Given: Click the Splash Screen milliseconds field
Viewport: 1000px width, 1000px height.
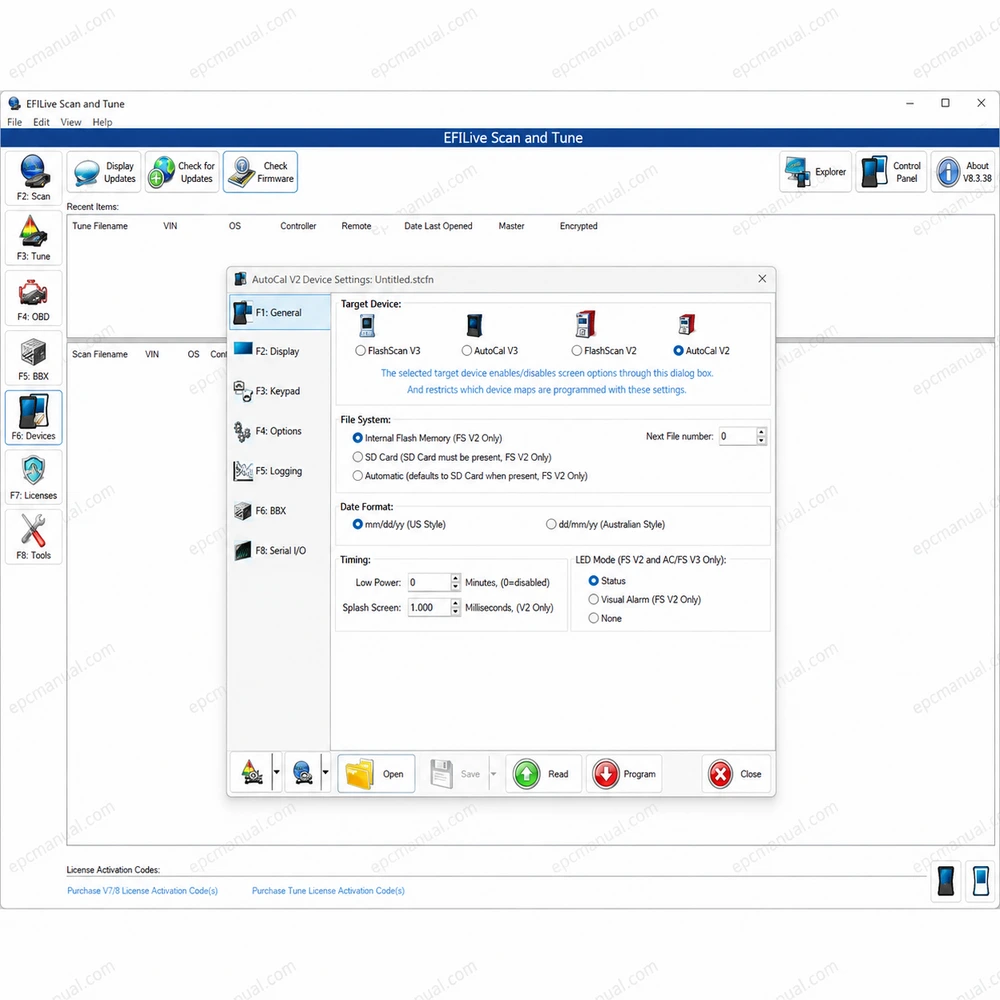Looking at the screenshot, I should pyautogui.click(x=429, y=608).
